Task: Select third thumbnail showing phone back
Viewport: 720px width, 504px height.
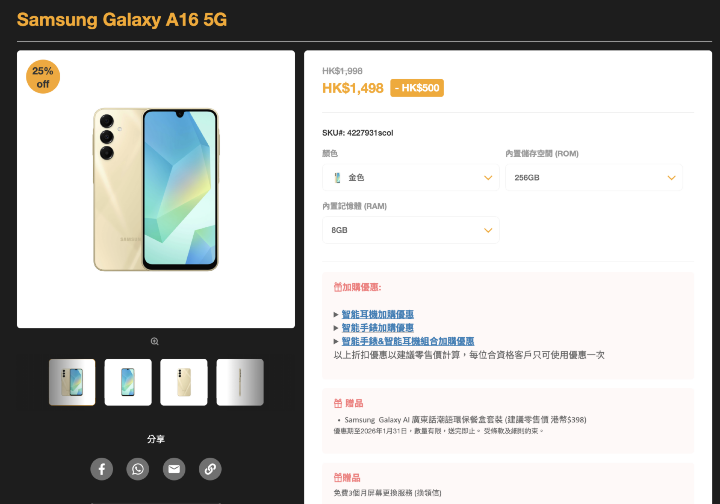Action: coord(184,382)
